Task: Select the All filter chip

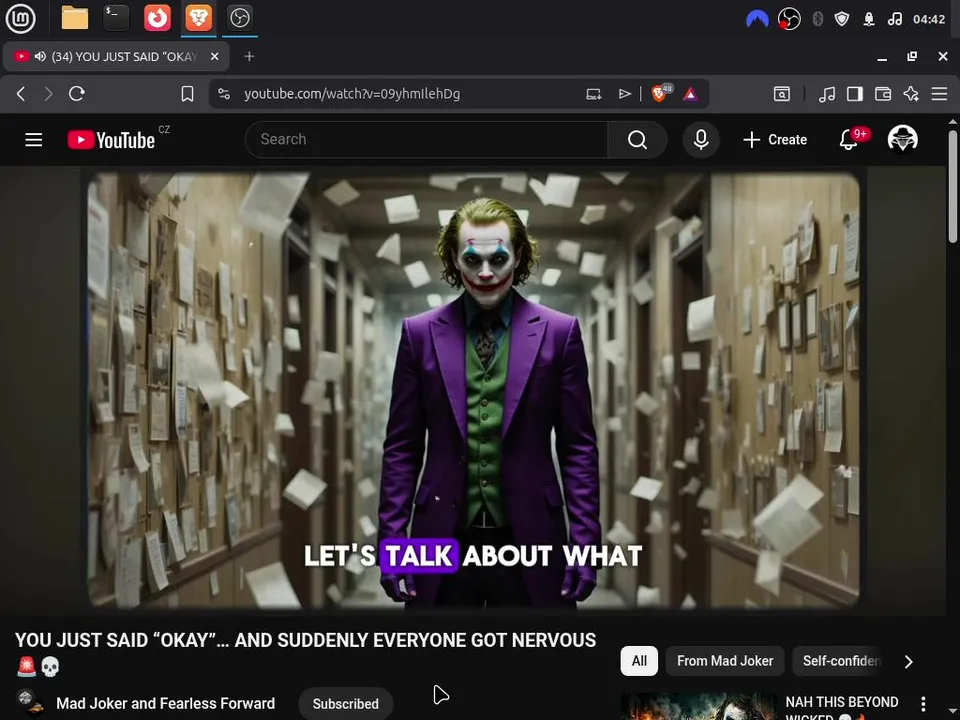Action: click(x=639, y=661)
